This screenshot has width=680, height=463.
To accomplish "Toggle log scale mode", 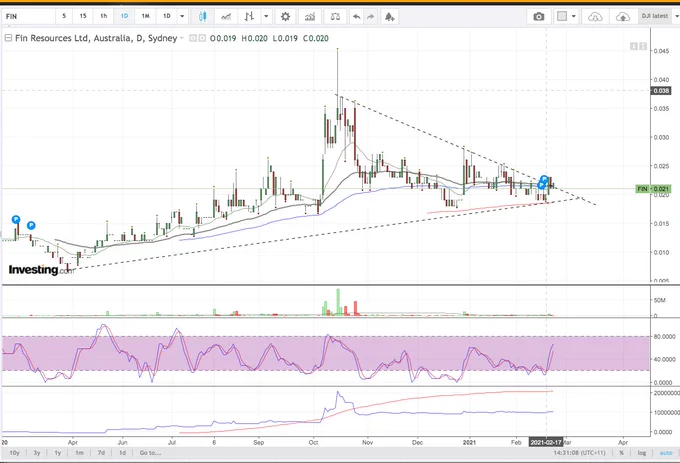I will tap(642, 453).
